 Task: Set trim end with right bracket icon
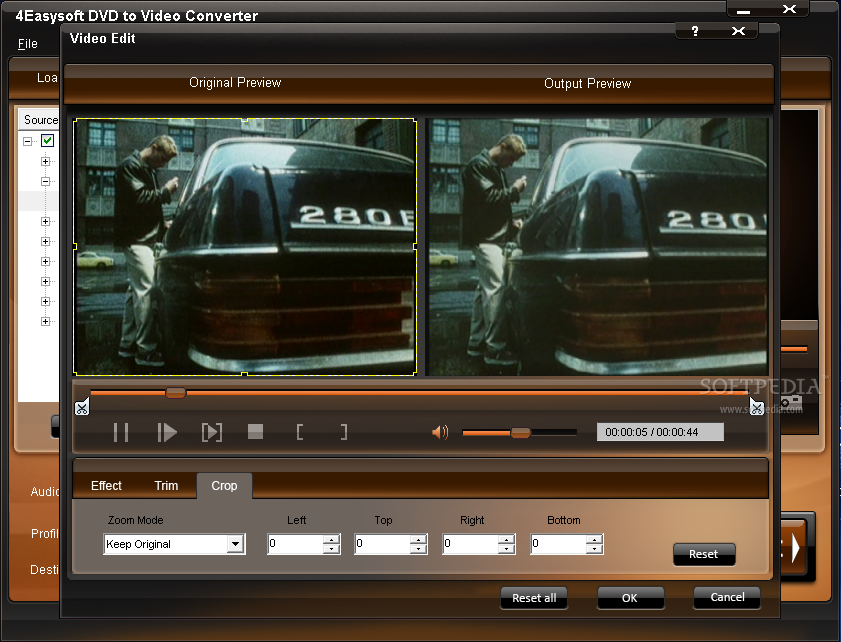point(344,432)
